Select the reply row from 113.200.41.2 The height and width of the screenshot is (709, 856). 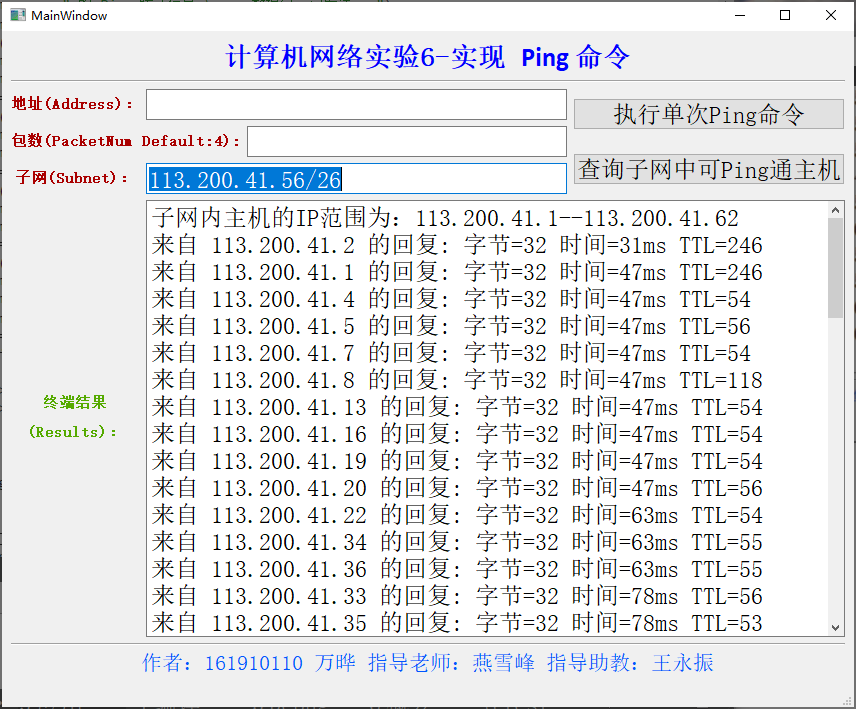click(457, 245)
